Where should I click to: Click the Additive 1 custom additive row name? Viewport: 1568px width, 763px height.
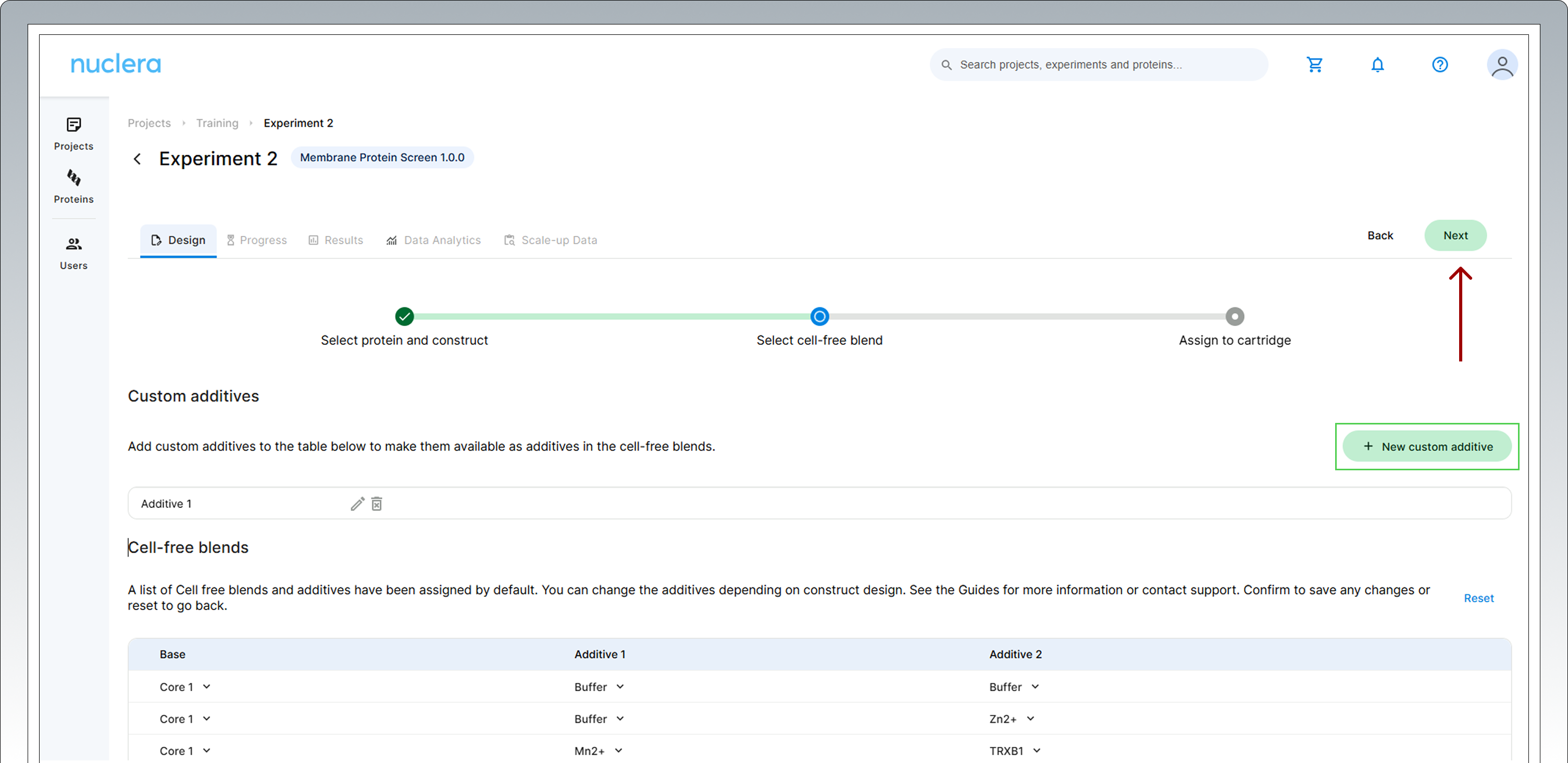pyautogui.click(x=166, y=504)
